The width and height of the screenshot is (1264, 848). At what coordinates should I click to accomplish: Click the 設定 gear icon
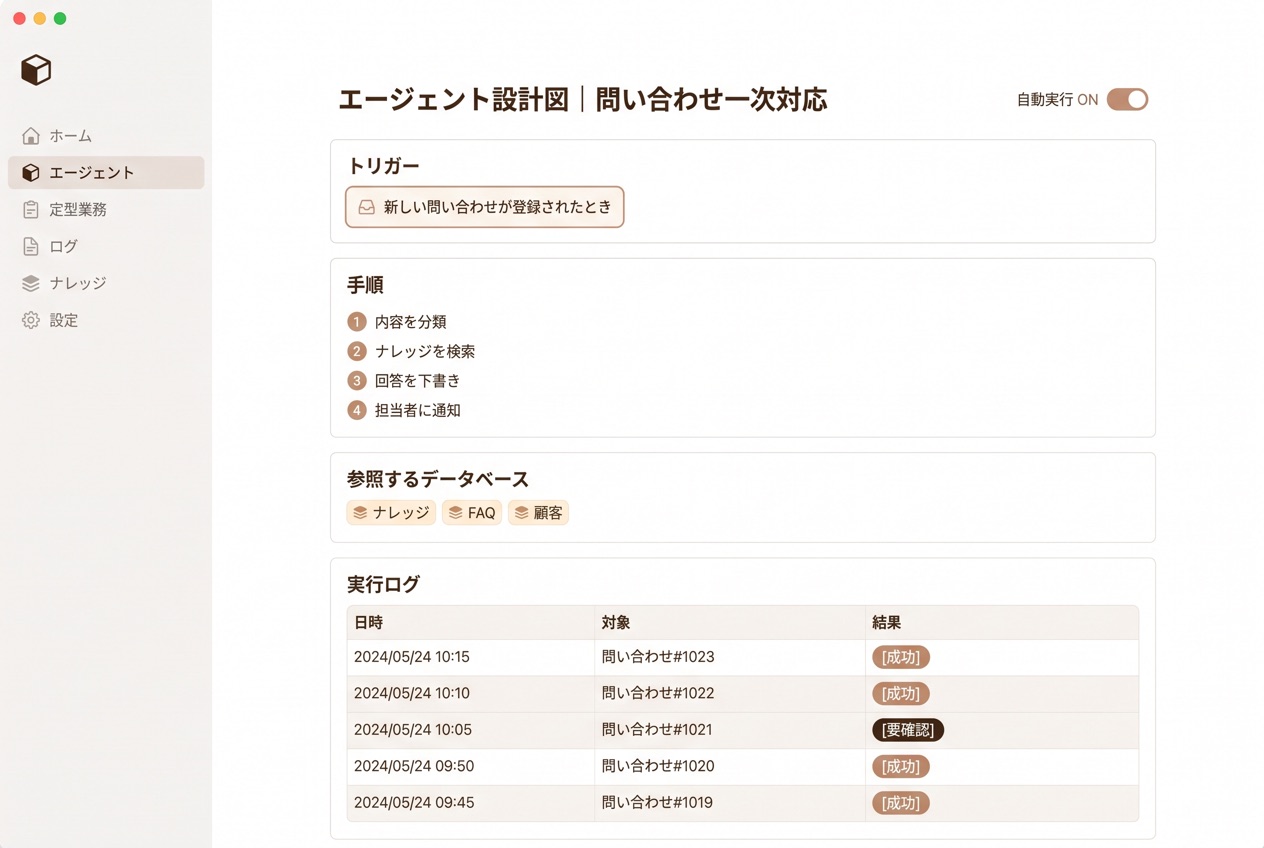(x=31, y=321)
